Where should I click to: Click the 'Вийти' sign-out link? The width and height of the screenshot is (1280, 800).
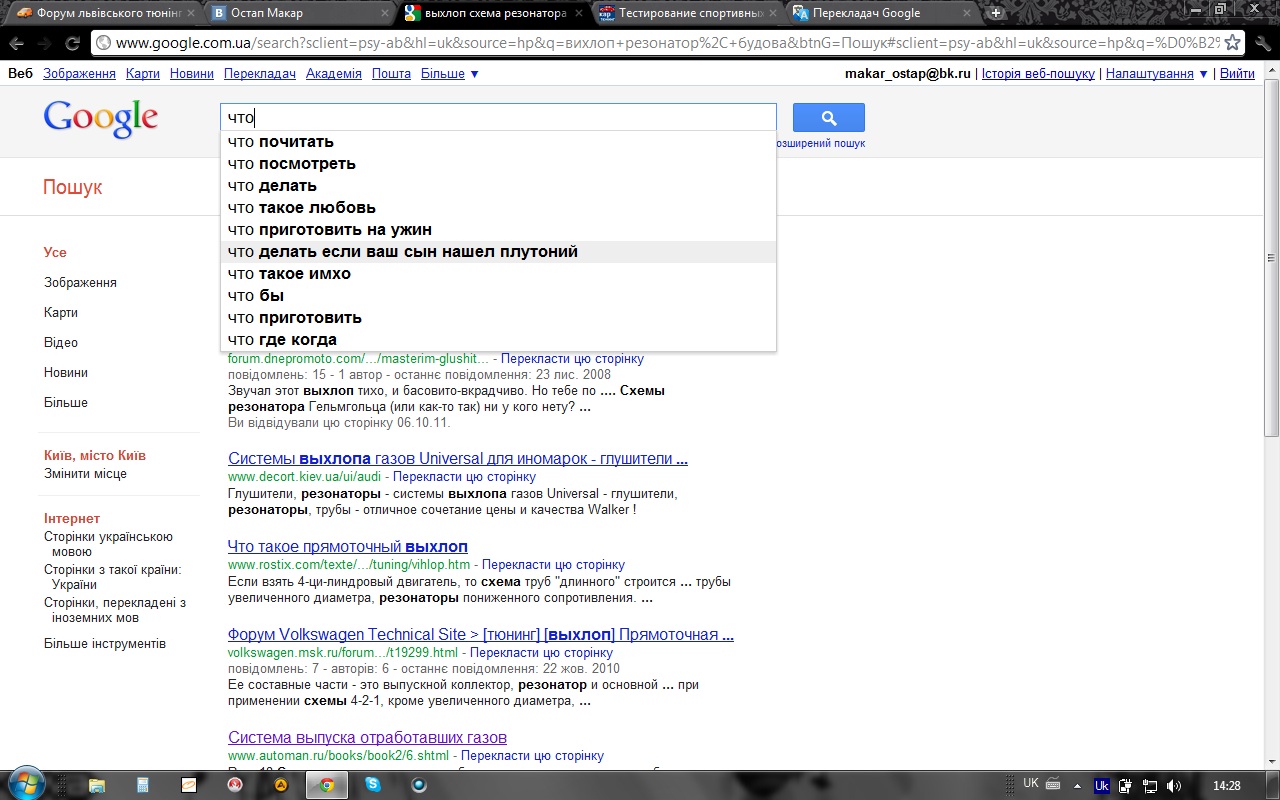click(1237, 74)
